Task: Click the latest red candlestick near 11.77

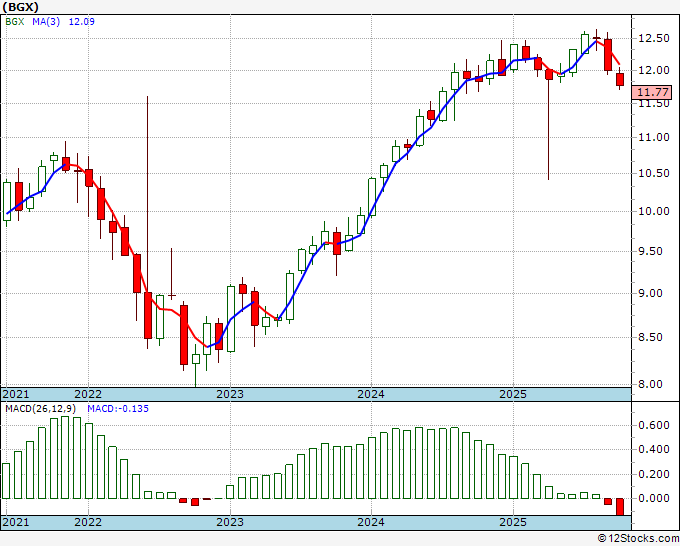Action: tap(620, 80)
